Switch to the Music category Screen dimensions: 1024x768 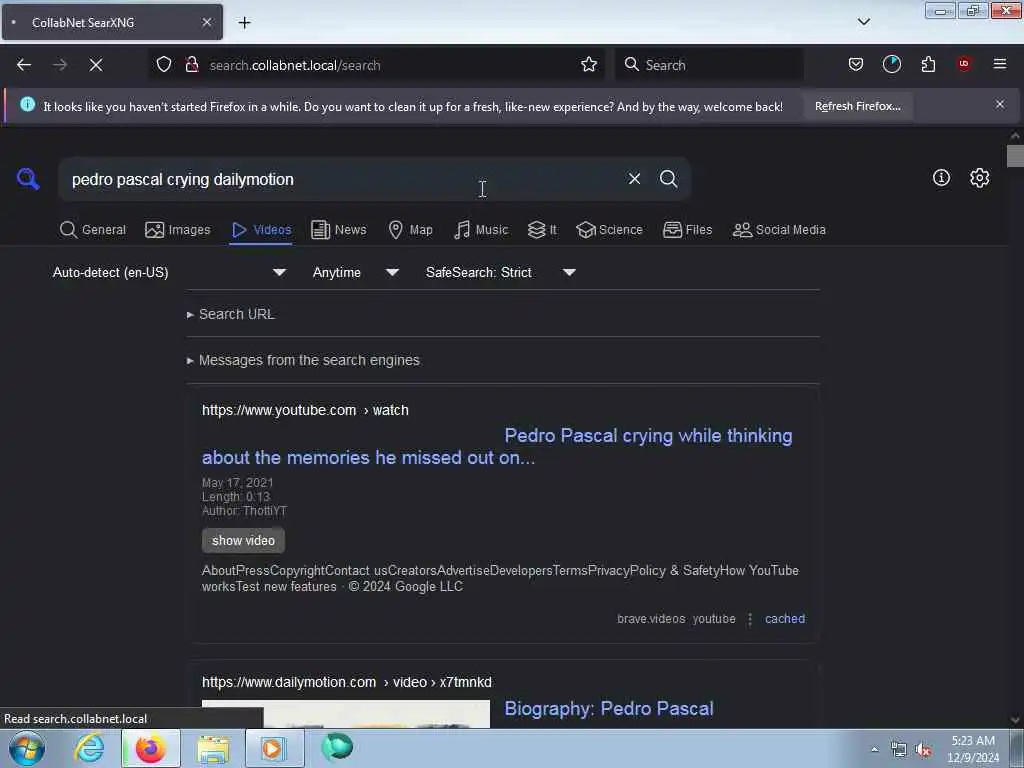point(481,230)
